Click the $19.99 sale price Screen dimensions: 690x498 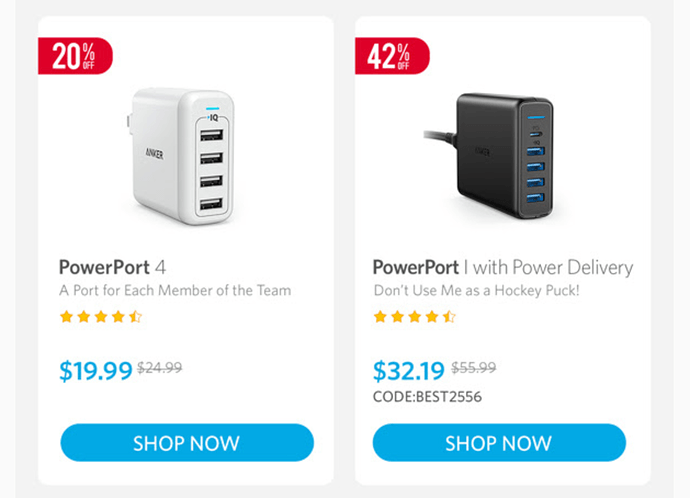96,370
